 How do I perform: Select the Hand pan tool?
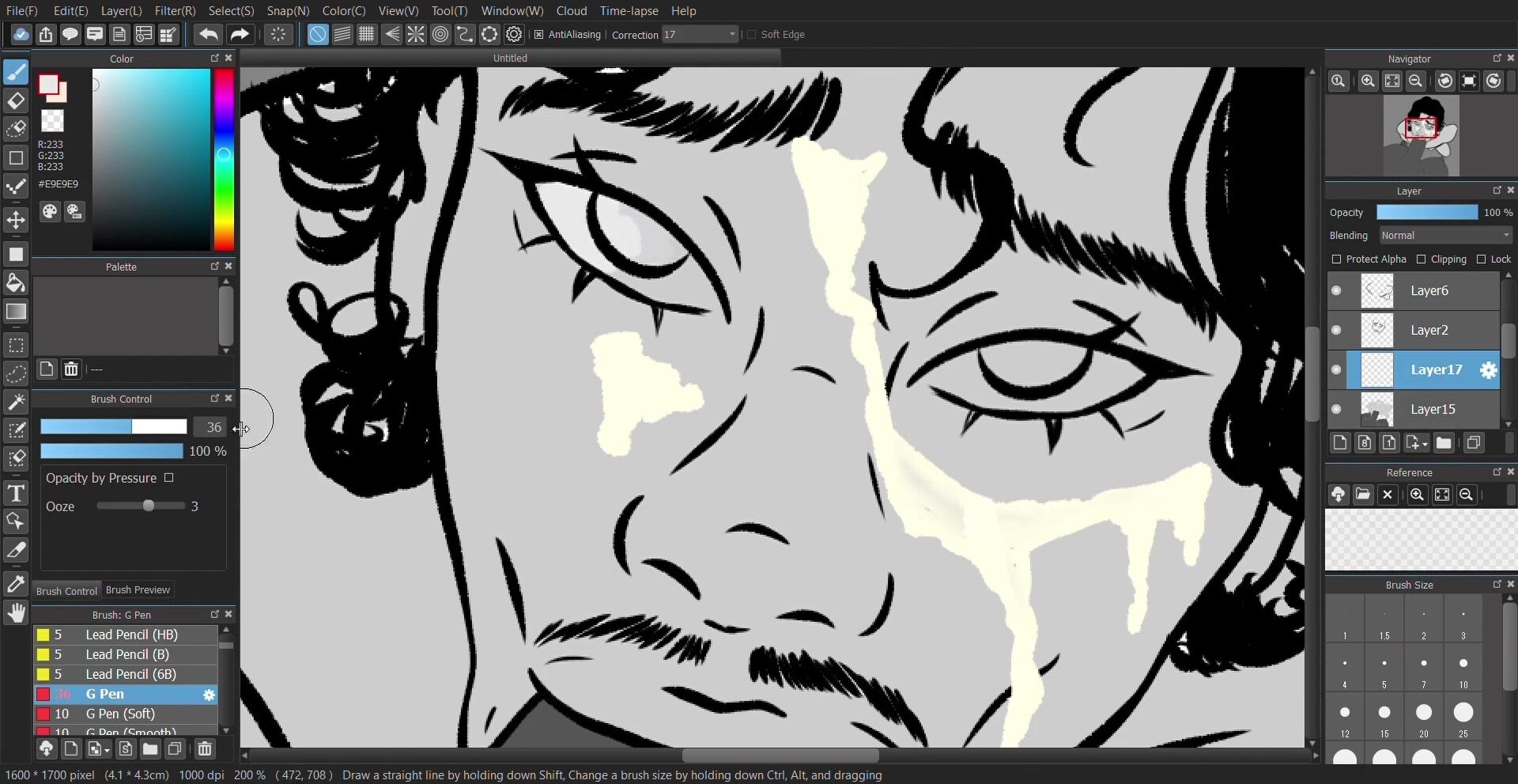pos(16,612)
